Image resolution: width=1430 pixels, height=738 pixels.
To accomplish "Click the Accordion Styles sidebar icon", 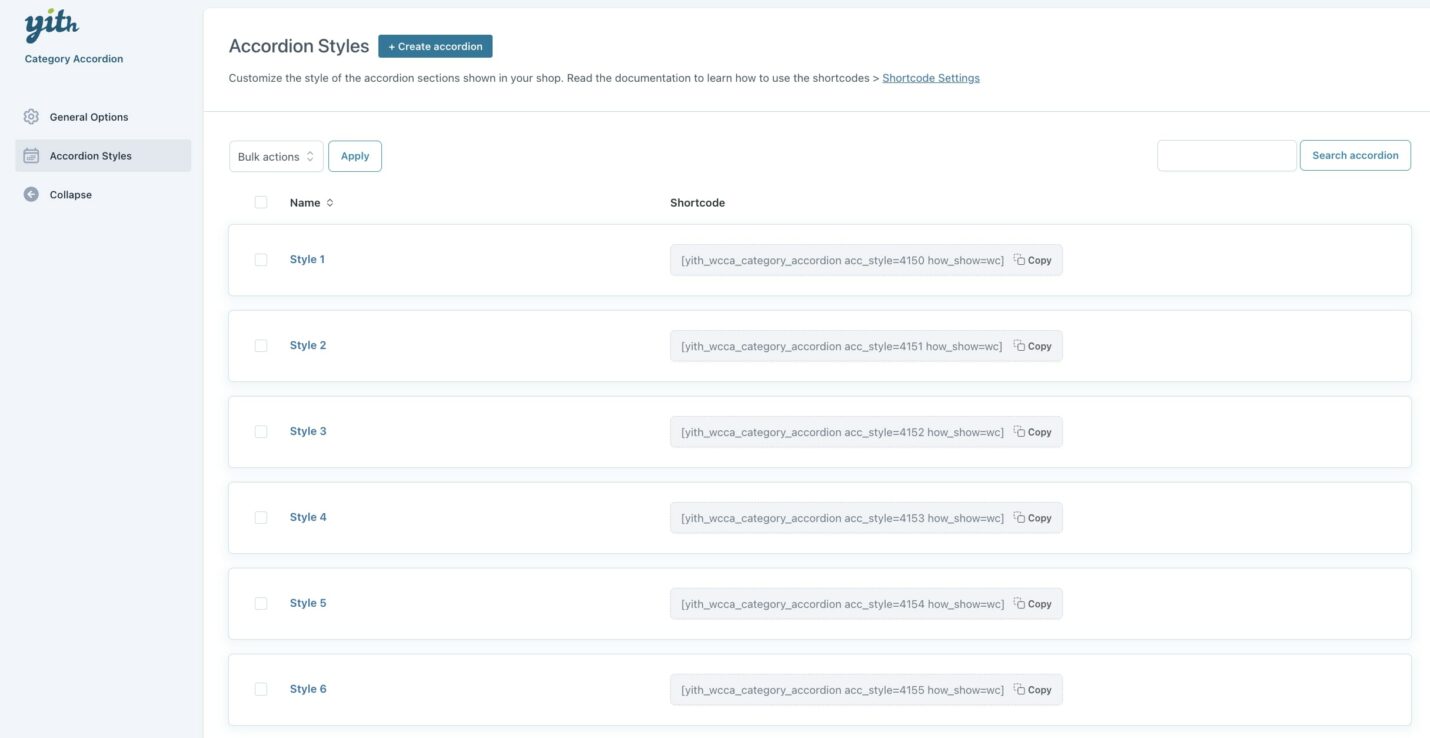I will pos(31,156).
